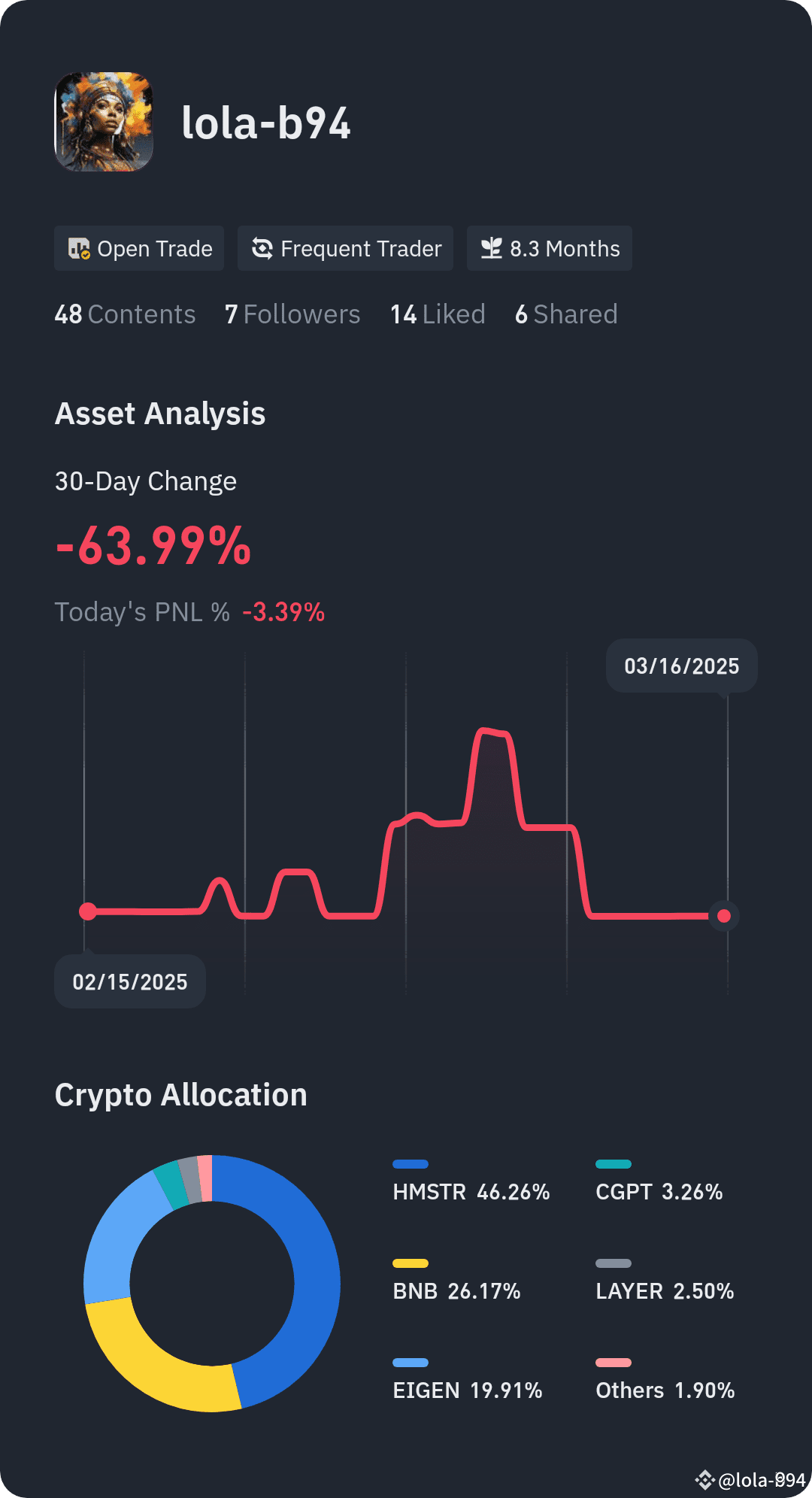The width and height of the screenshot is (812, 1498).
Task: Expand the 02/15/2025 date label
Action: pos(129,981)
